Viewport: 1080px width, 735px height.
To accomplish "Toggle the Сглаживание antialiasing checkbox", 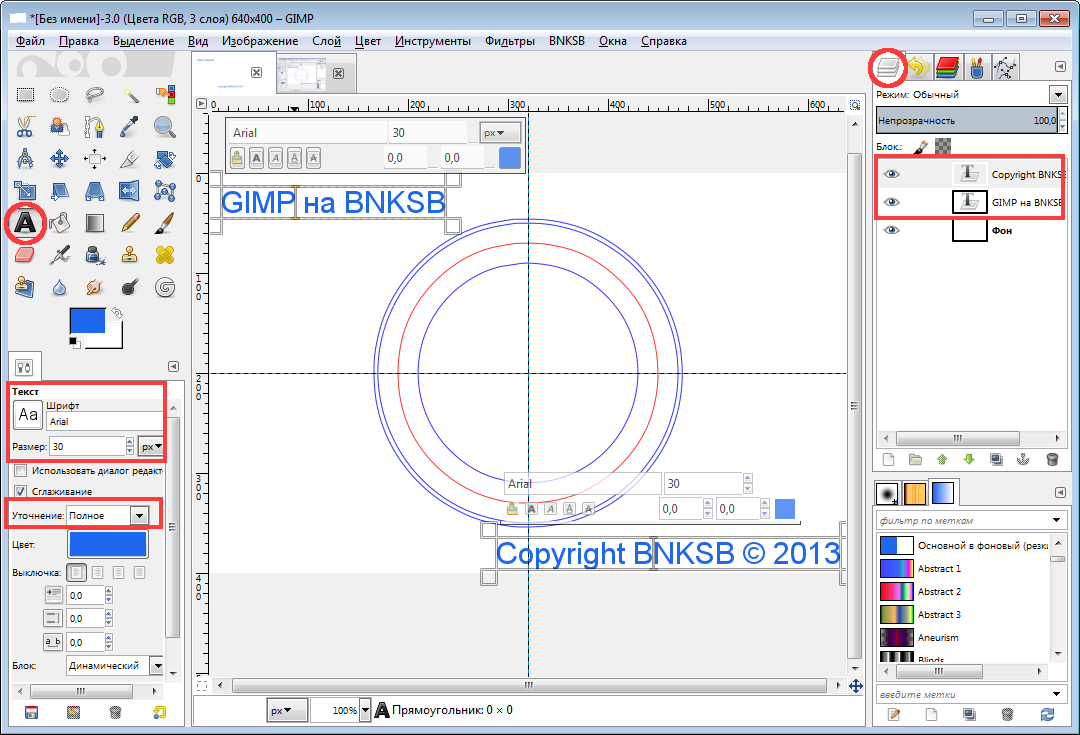I will tap(21, 491).
